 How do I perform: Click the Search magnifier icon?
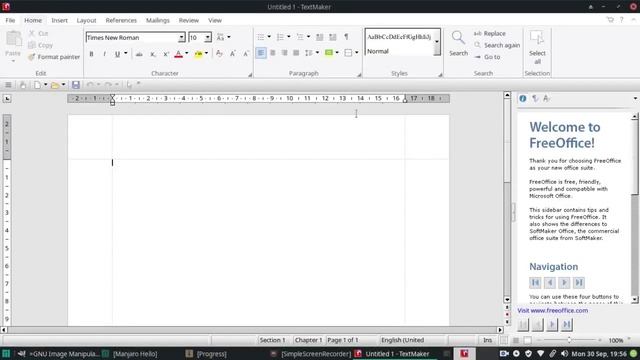458,38
